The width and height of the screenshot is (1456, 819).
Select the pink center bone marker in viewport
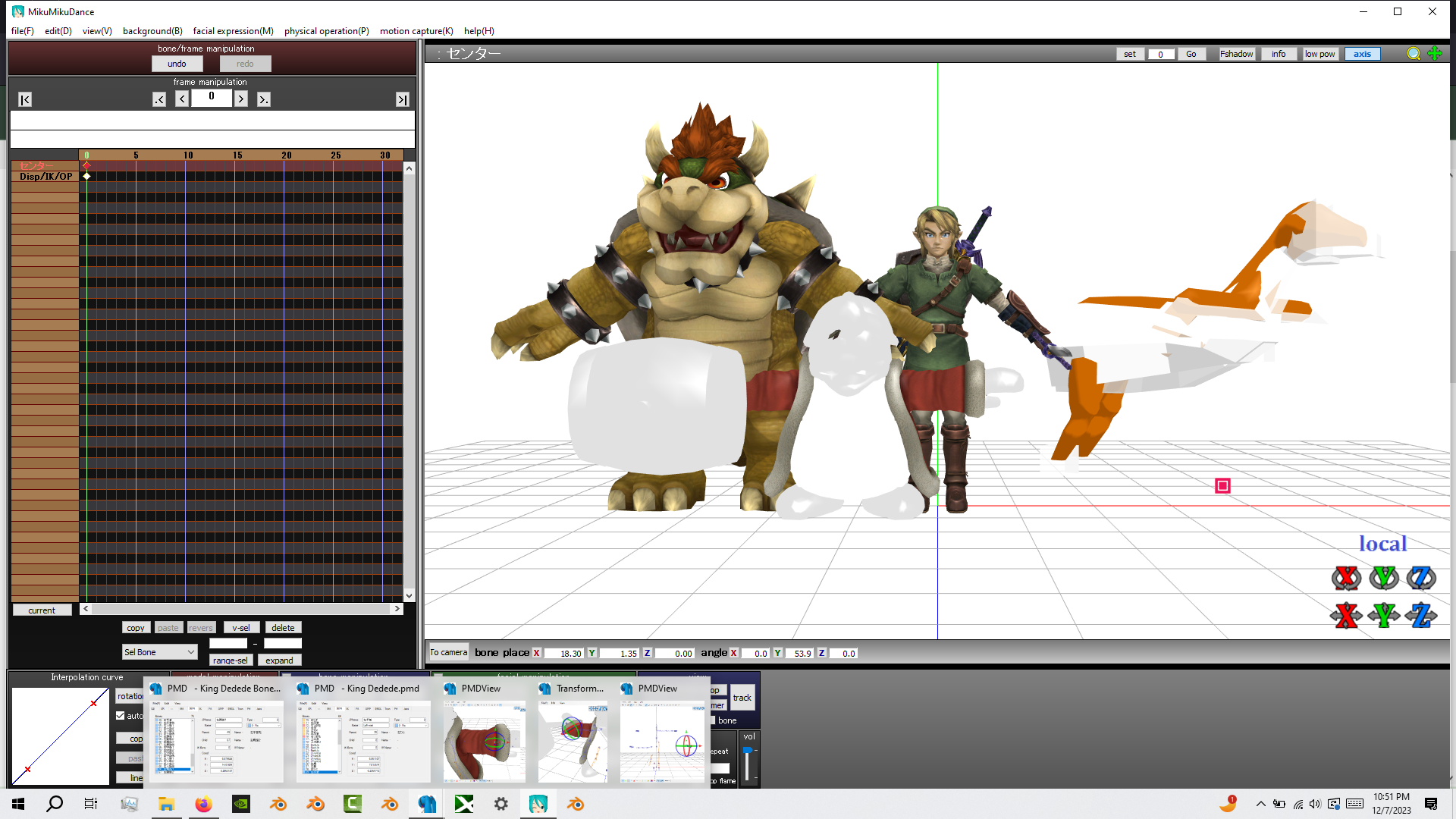(x=1222, y=486)
